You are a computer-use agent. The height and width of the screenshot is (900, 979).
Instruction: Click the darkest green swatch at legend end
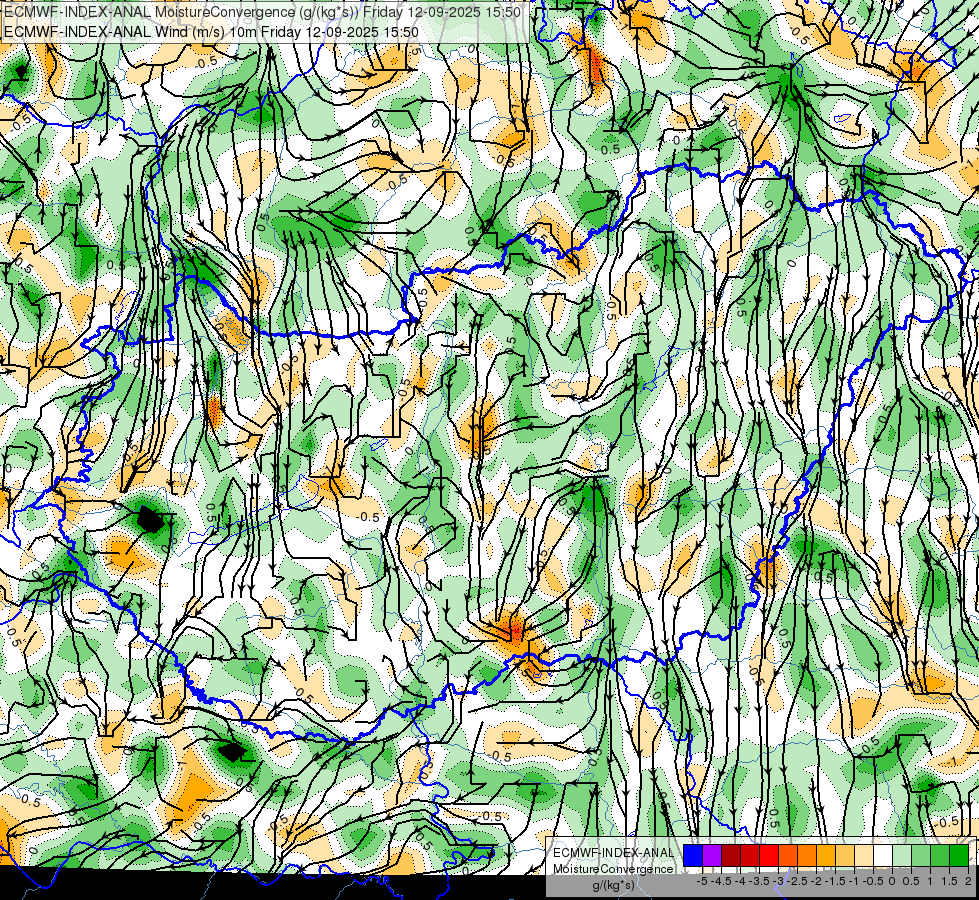(959, 855)
